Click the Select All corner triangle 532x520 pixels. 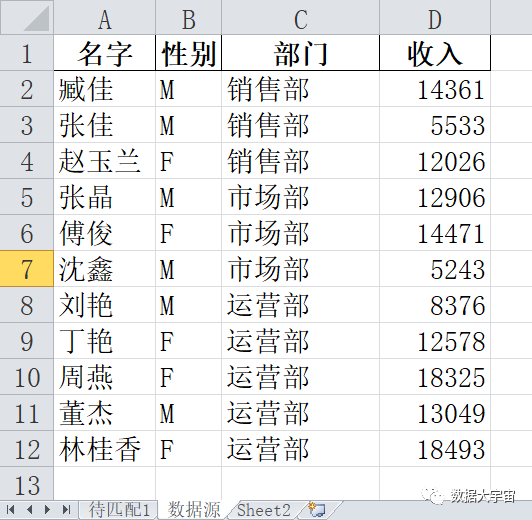click(x=36, y=18)
